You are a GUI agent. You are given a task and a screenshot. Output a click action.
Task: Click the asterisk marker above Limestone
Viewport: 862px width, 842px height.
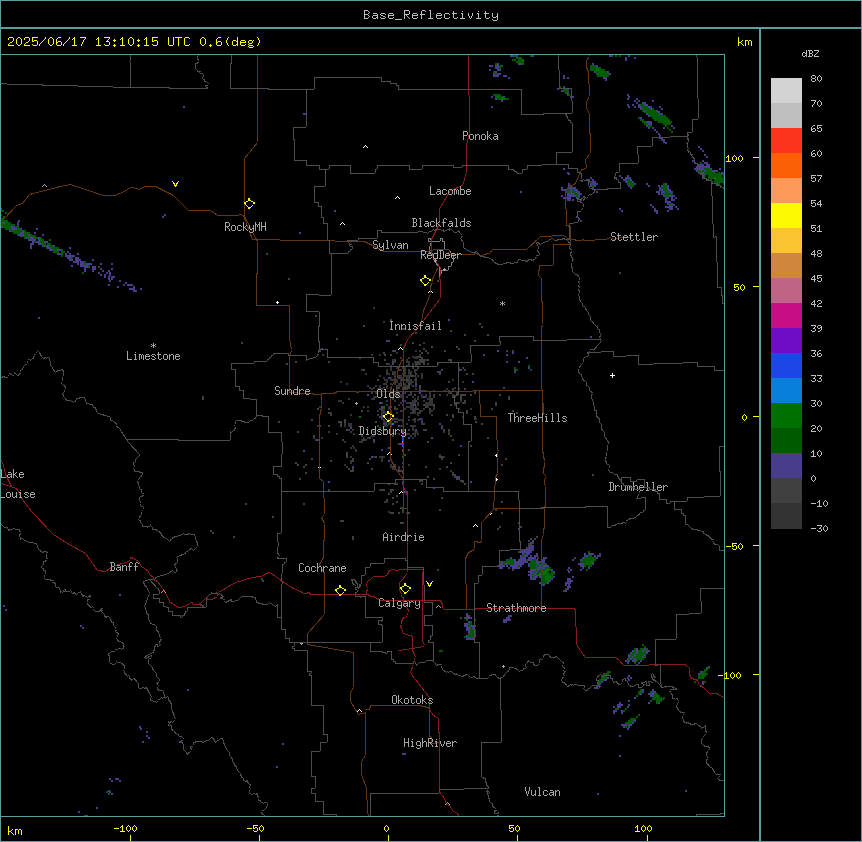point(153,346)
